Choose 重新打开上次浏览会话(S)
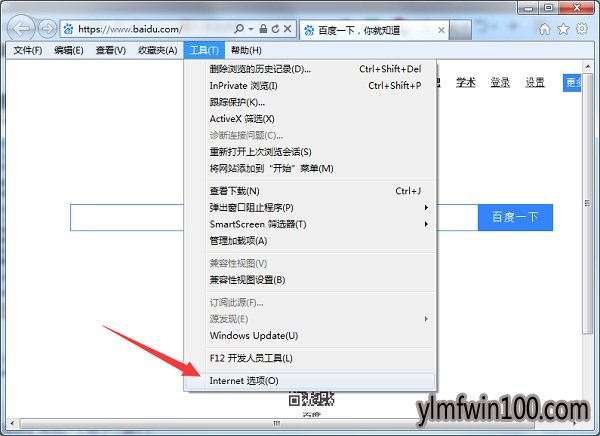The image size is (600, 436). (310, 152)
